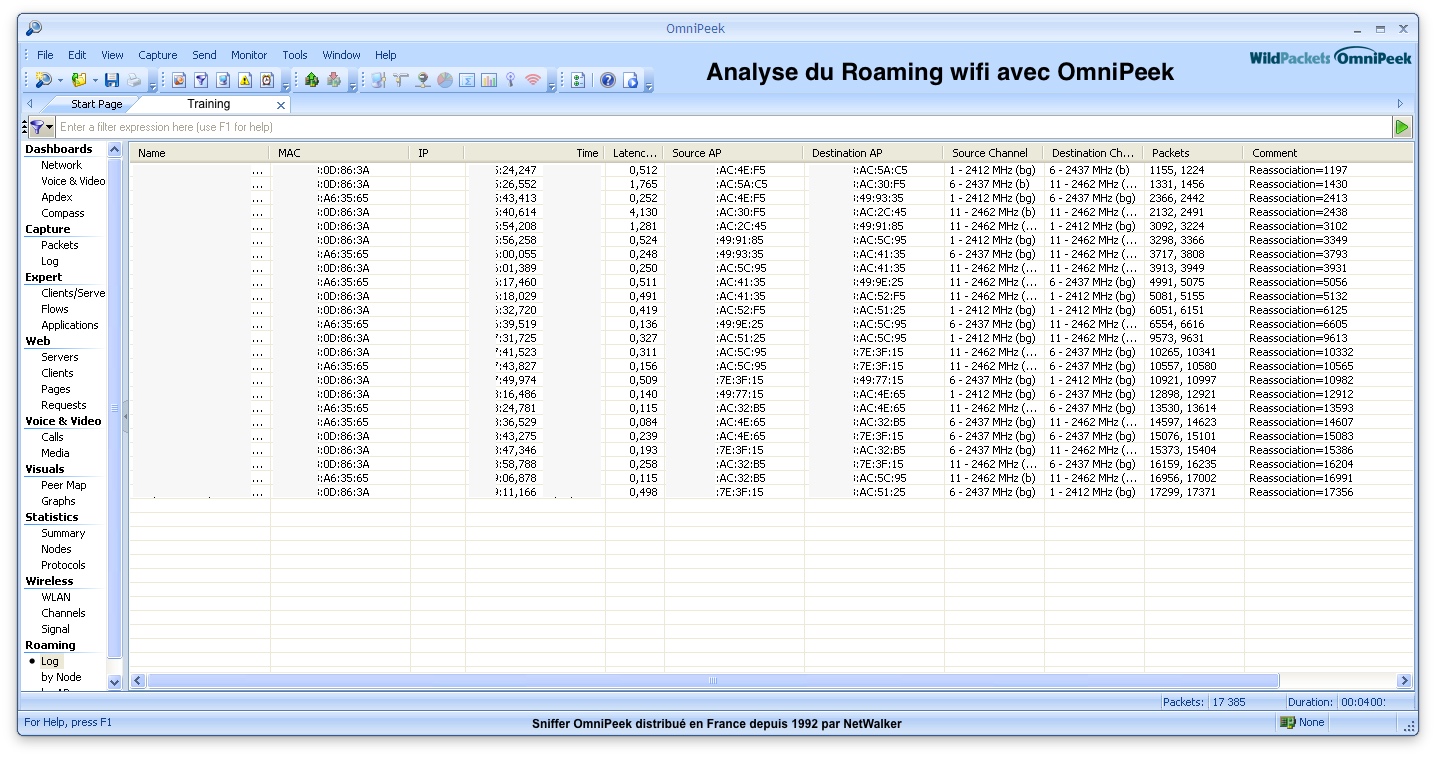Click the page with arrow toolbar icon
This screenshot has width=1436, height=757.
coord(631,80)
